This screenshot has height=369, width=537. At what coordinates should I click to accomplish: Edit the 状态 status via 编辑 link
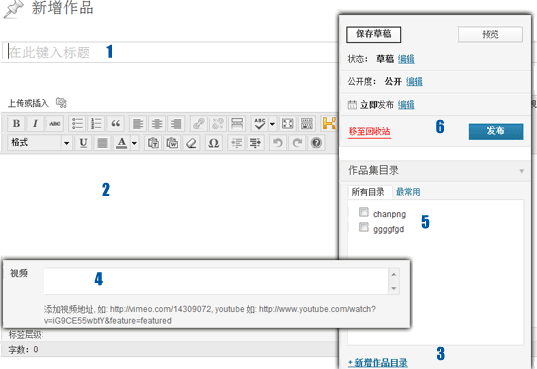(406, 59)
